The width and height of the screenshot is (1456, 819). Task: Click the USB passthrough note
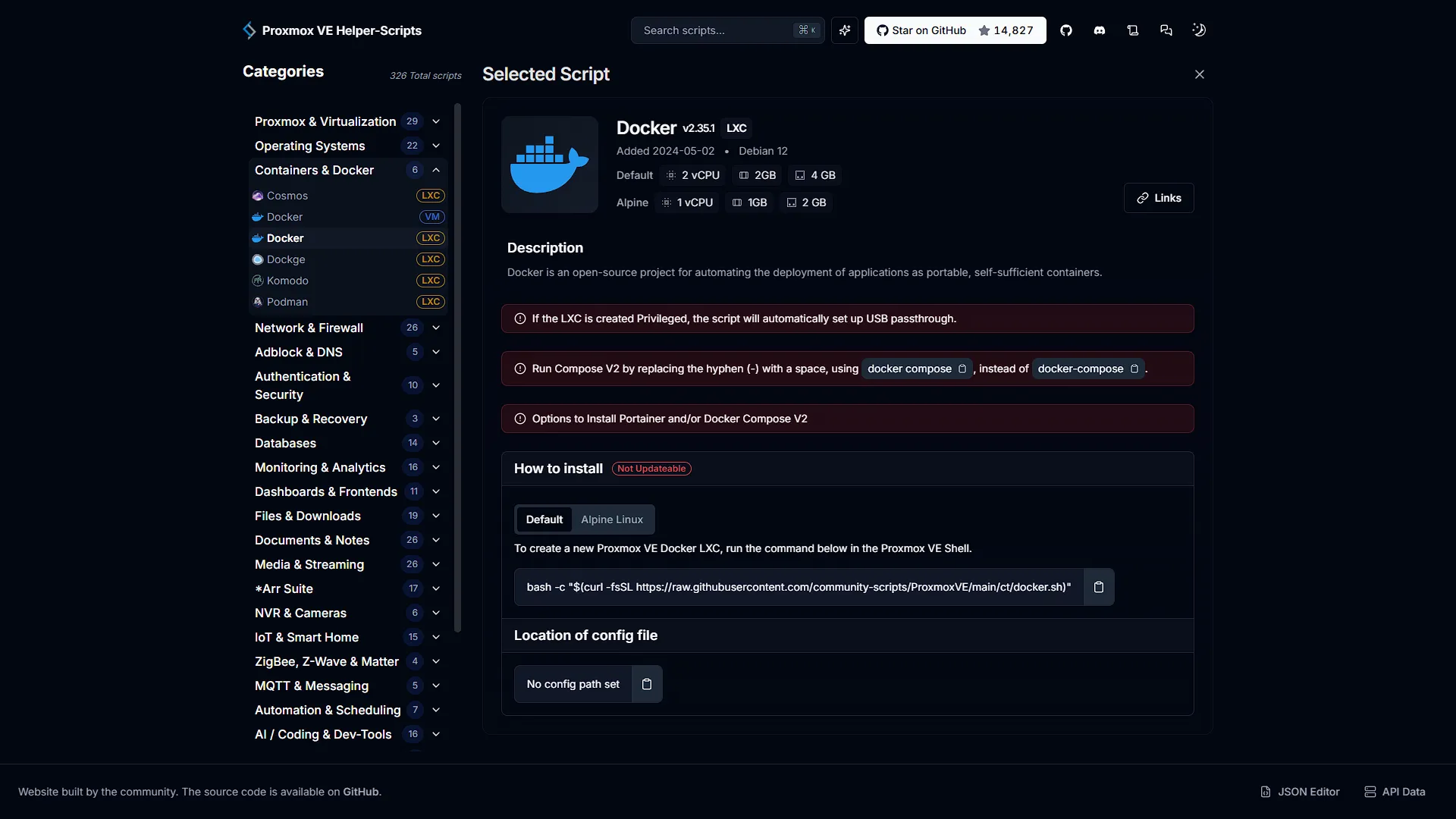(x=847, y=318)
